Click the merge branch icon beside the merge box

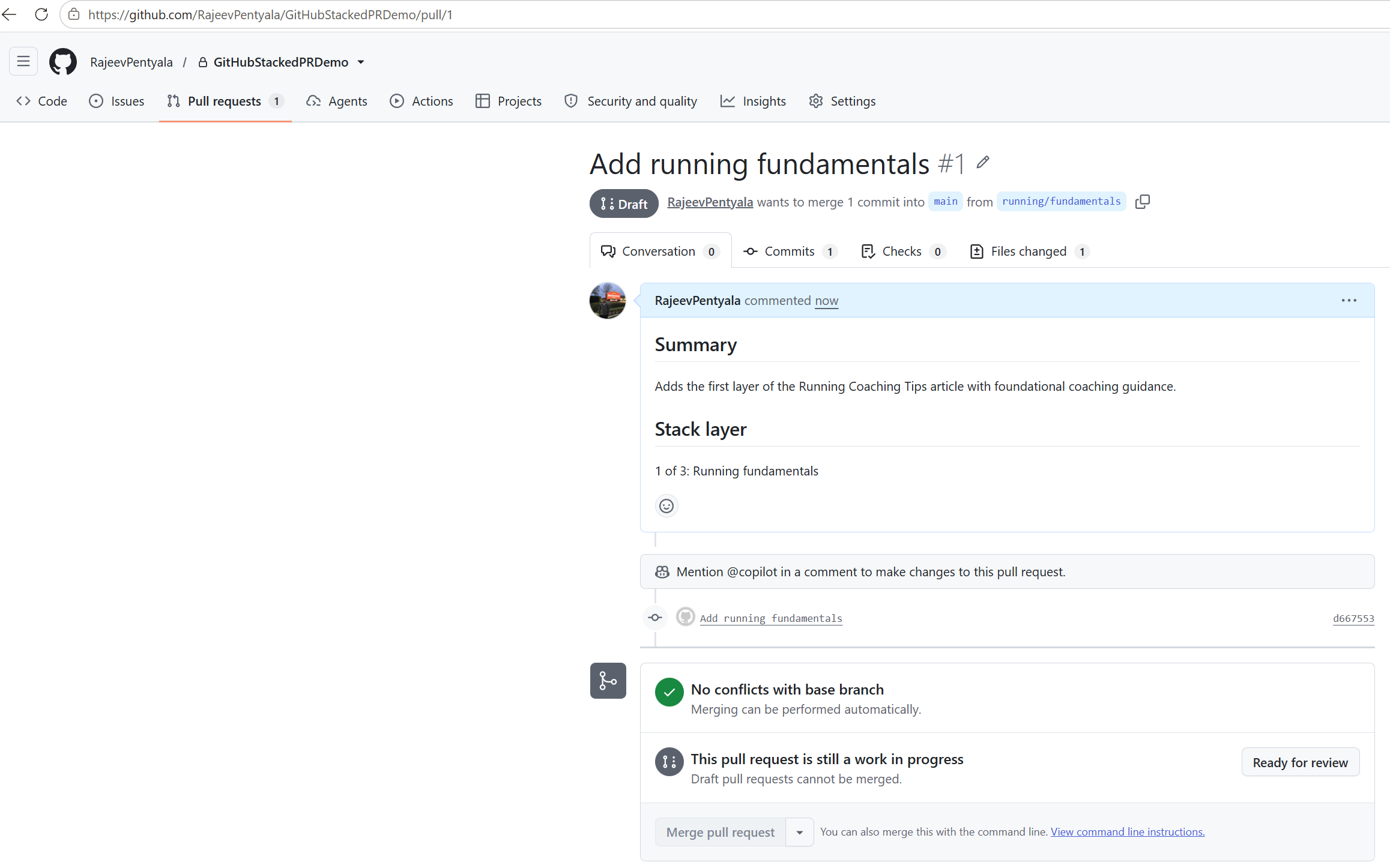click(x=608, y=681)
